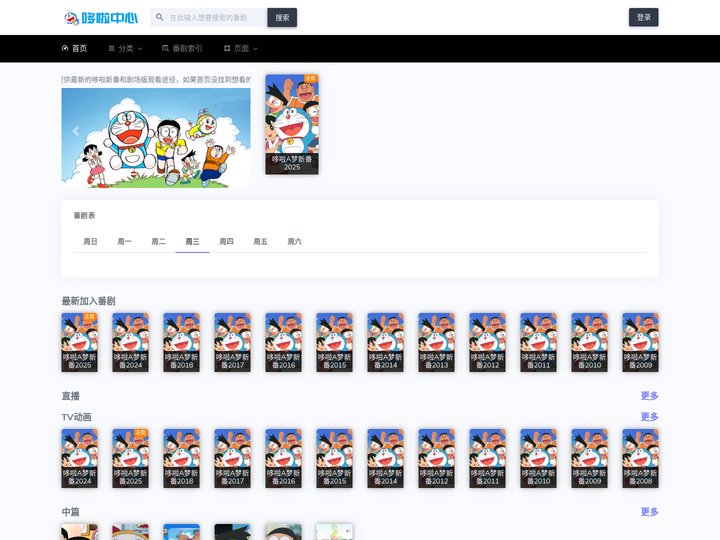
Task: Click the 中篇 section heading
Action: [71, 512]
